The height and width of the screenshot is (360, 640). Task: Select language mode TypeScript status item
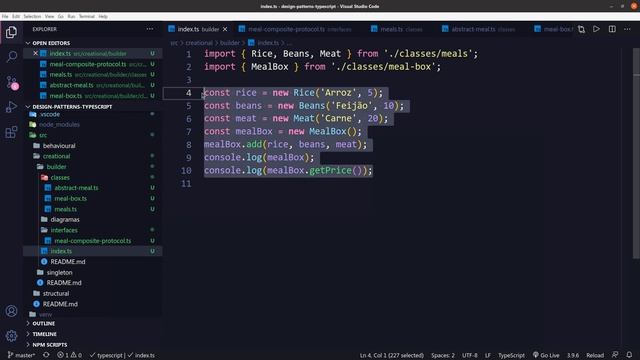511,355
